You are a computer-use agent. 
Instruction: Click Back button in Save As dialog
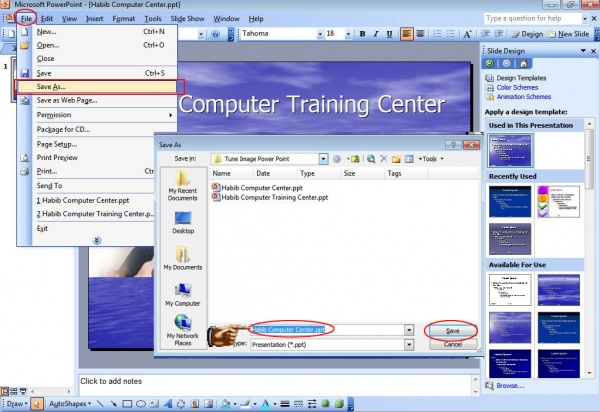tap(337, 159)
